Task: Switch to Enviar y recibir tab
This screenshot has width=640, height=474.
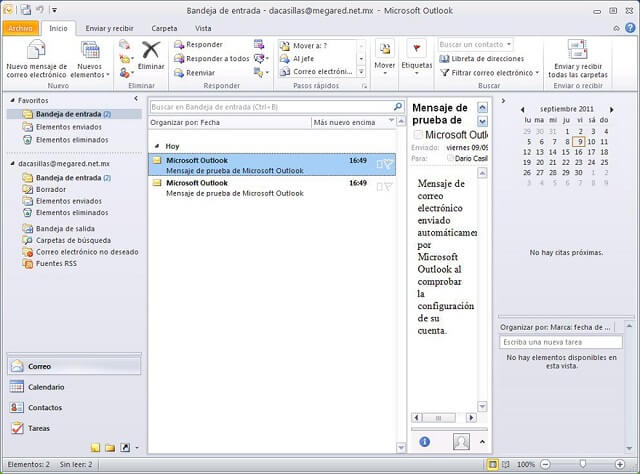Action: coord(109,28)
